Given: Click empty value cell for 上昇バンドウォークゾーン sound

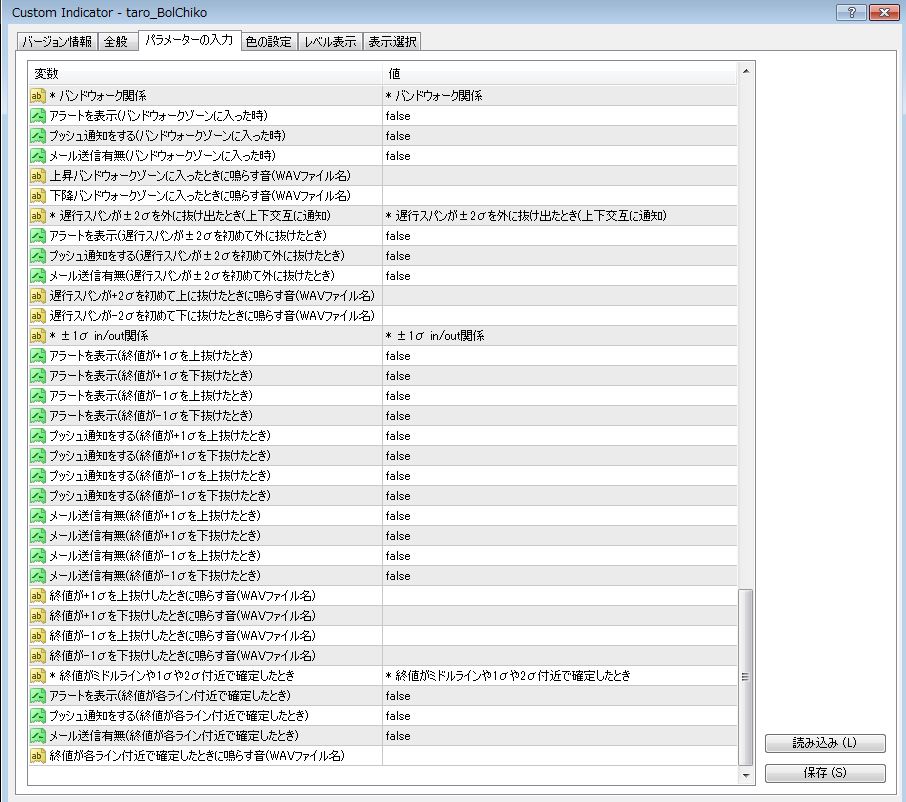Looking at the screenshot, I should click(x=560, y=176).
